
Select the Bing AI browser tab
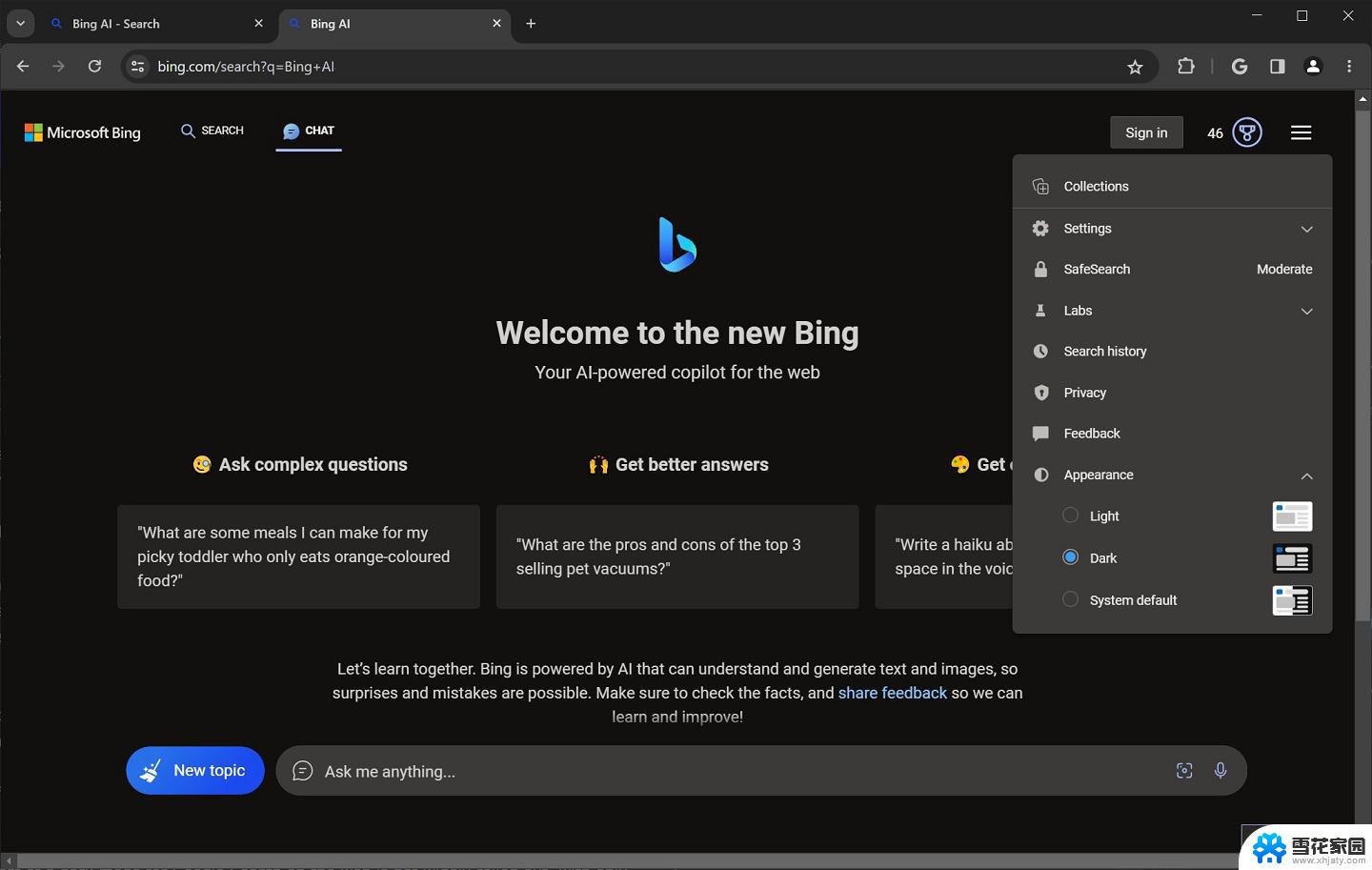pyautogui.click(x=395, y=24)
